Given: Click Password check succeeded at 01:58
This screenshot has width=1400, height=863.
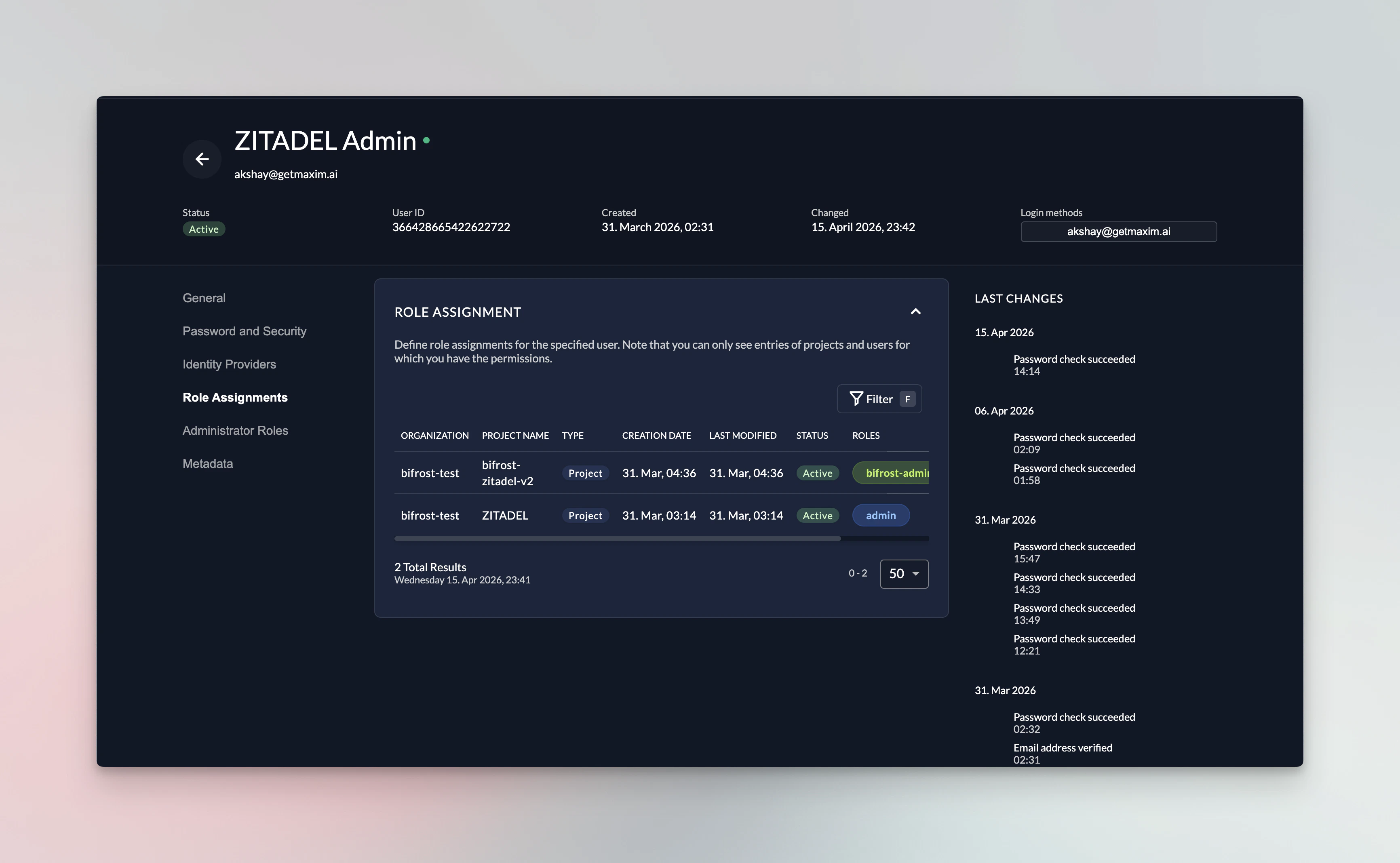Looking at the screenshot, I should pyautogui.click(x=1074, y=474).
